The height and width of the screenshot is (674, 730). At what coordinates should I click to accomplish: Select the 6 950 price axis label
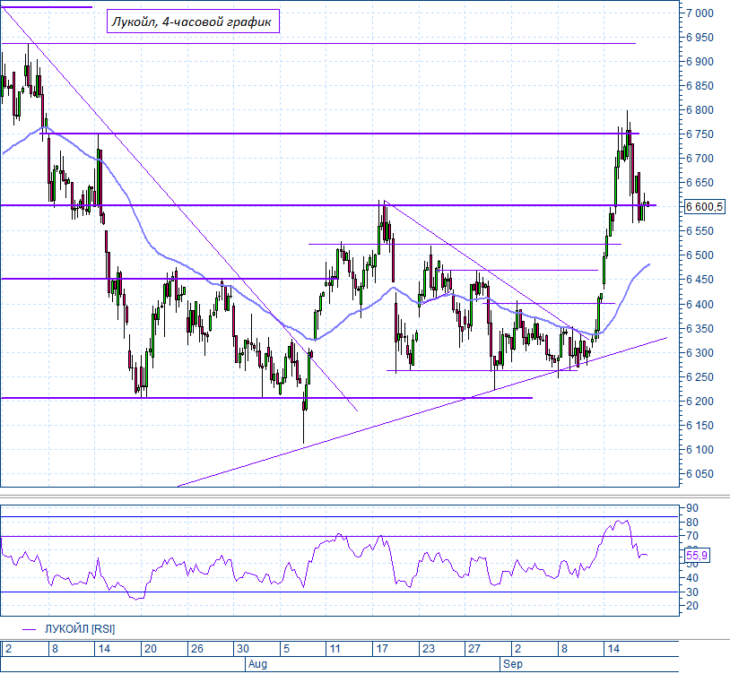click(x=699, y=37)
